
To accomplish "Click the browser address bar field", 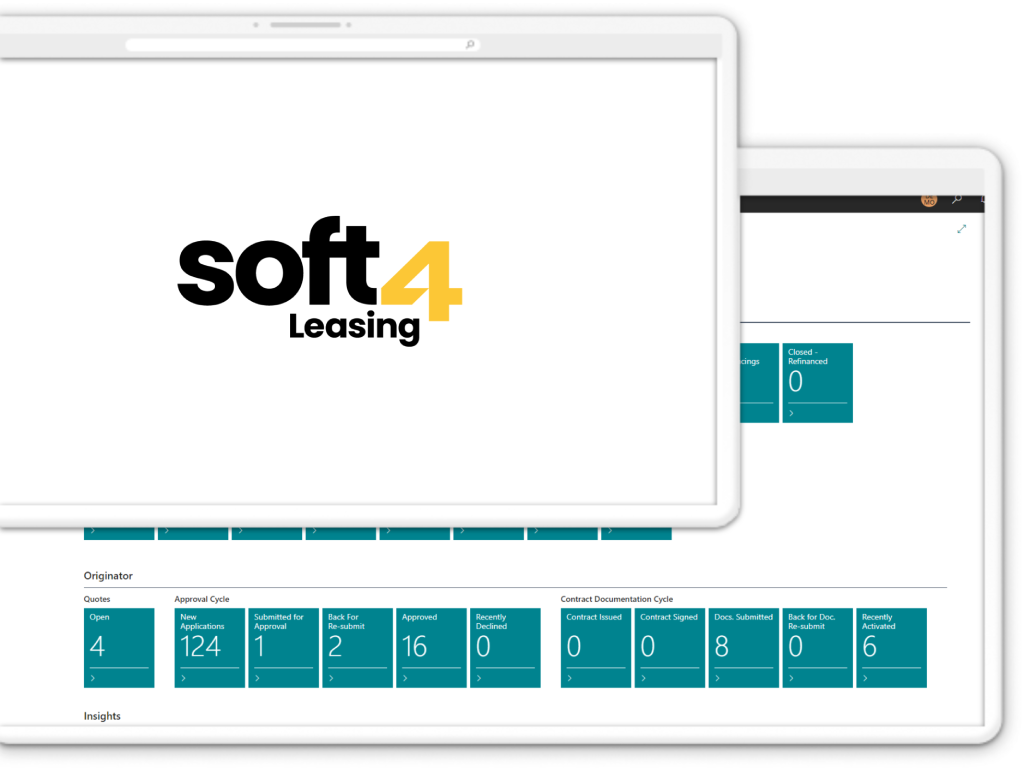I will point(300,45).
